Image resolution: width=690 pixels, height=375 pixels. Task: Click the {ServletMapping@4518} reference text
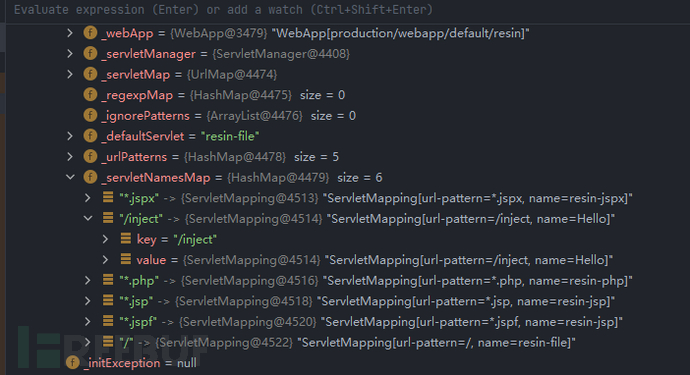click(x=244, y=301)
